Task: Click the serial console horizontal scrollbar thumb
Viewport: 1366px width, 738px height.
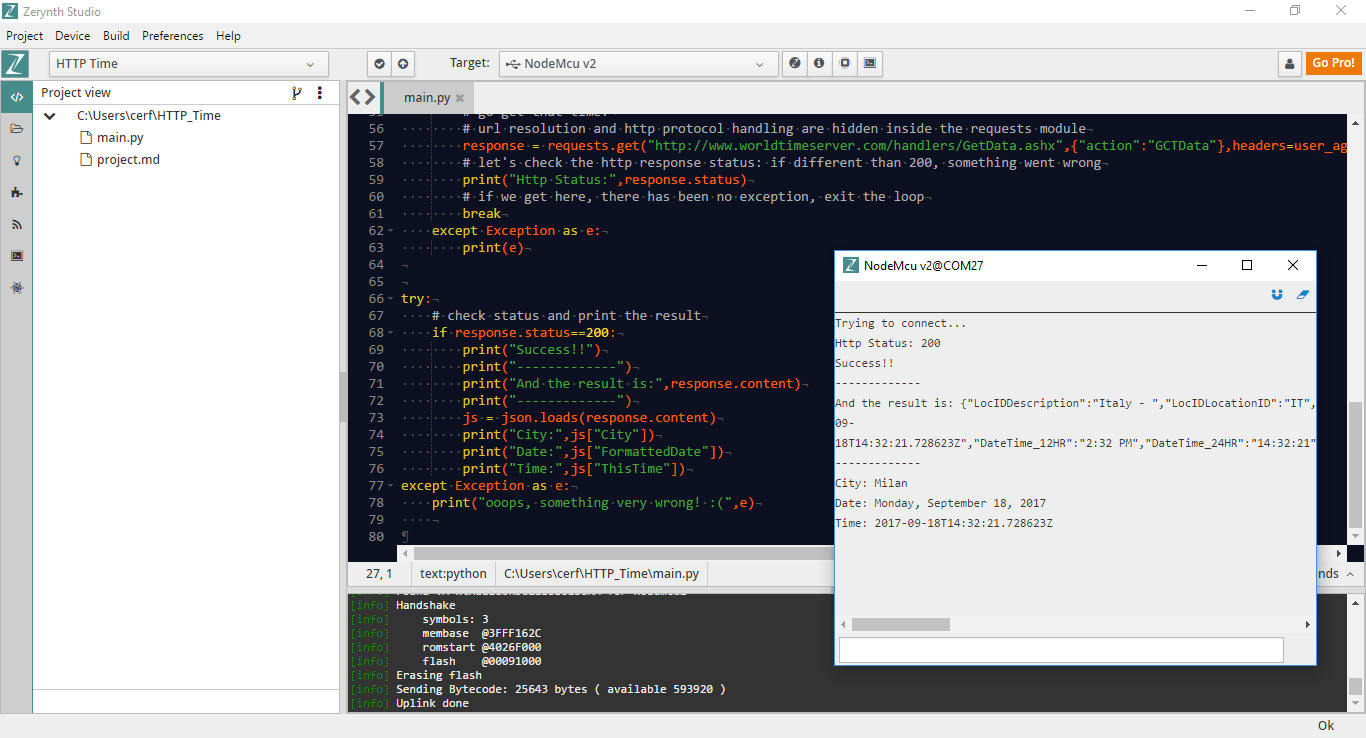Action: coord(900,624)
